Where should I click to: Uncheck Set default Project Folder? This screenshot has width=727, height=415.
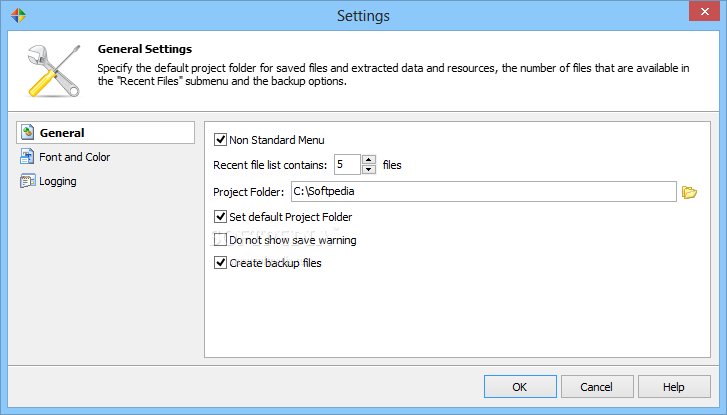(220, 217)
